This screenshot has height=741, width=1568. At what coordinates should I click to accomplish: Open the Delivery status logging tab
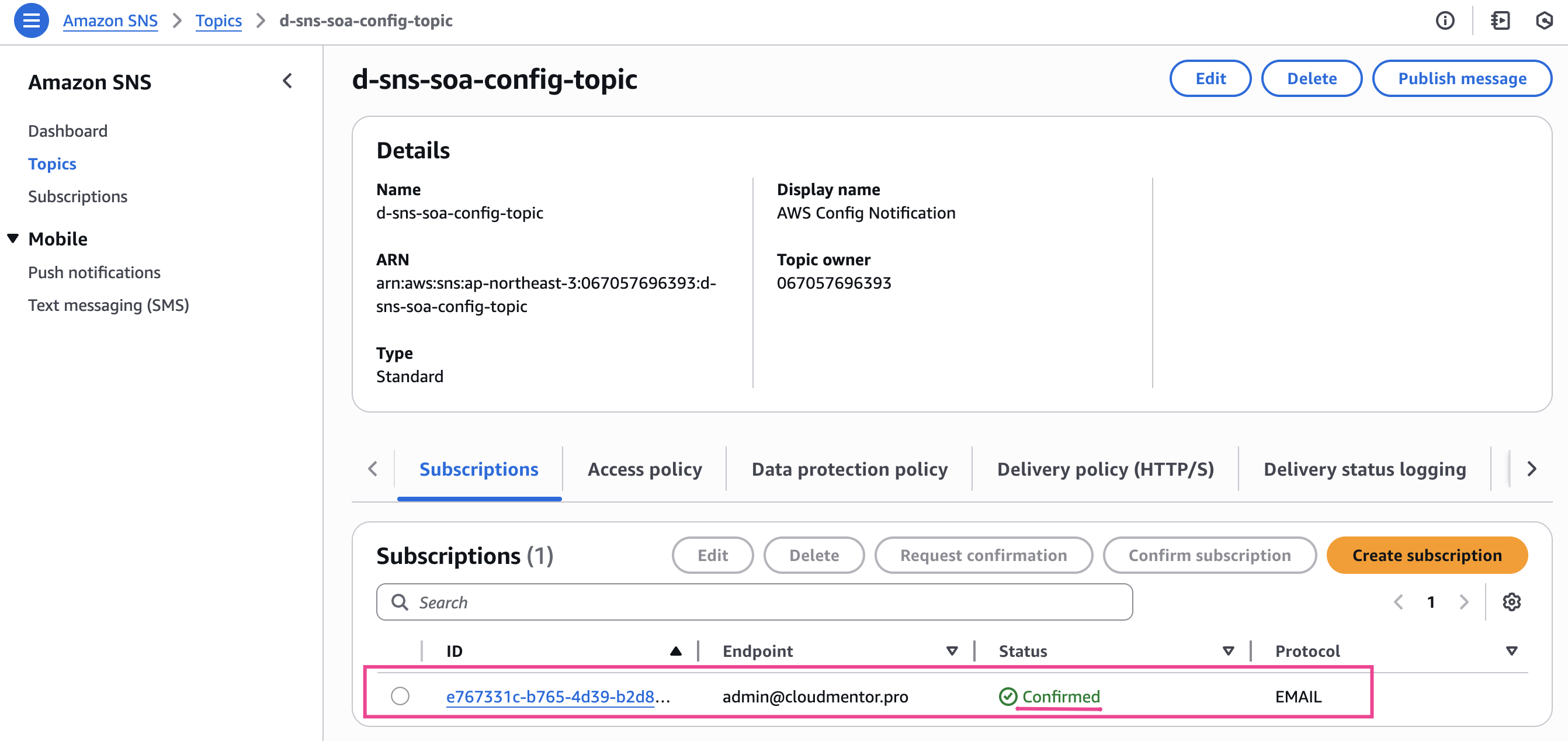pos(1364,469)
